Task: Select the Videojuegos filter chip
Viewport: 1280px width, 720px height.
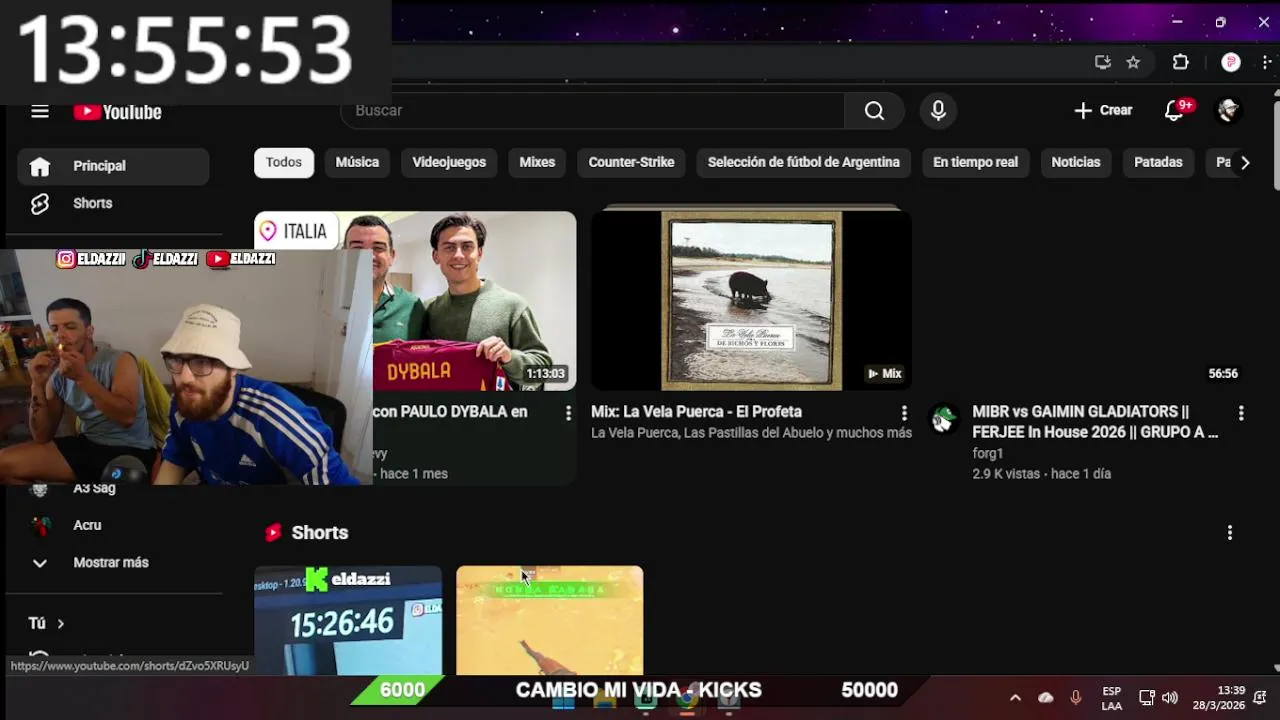Action: 449,162
